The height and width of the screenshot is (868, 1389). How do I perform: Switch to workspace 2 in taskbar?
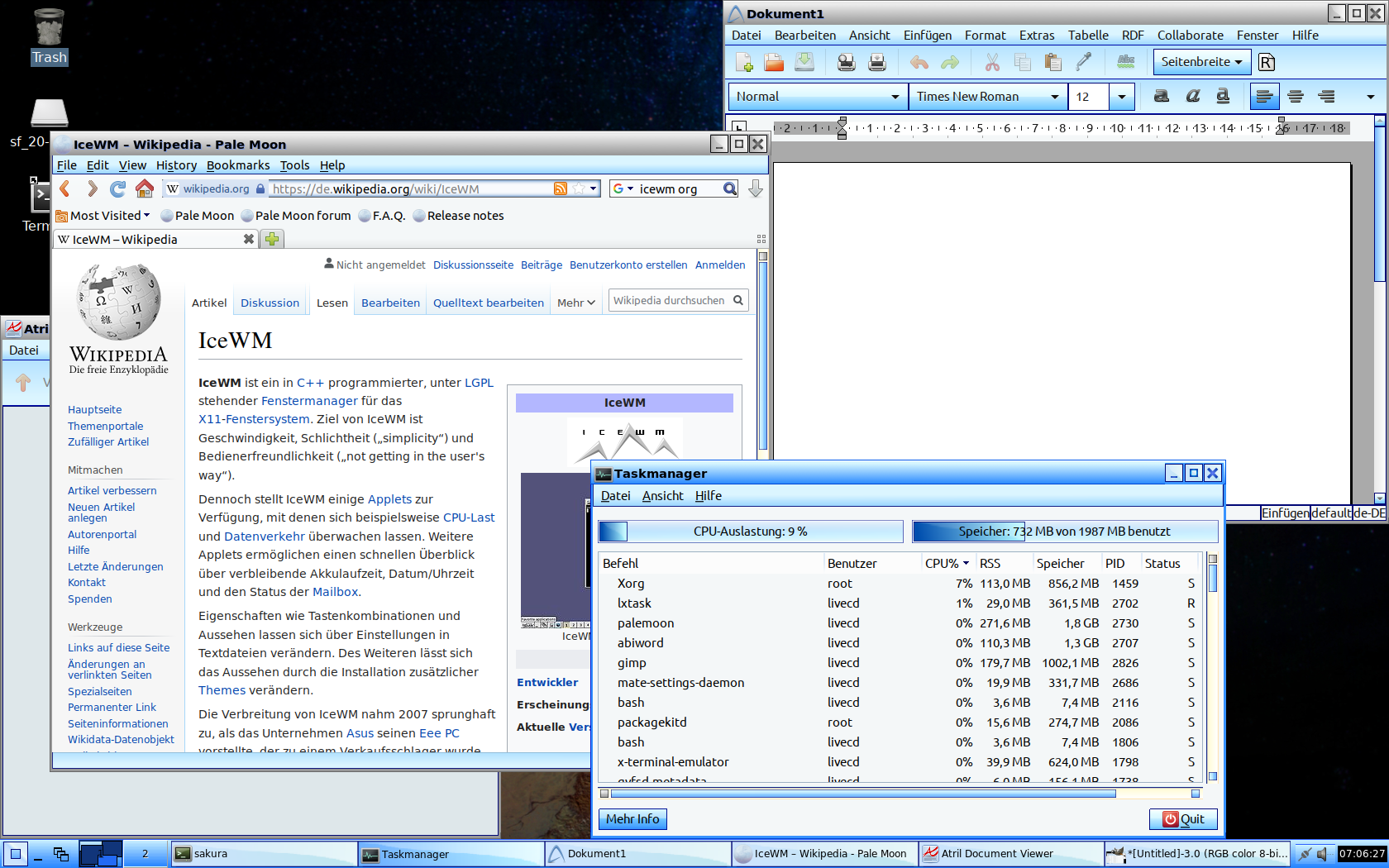(x=145, y=854)
